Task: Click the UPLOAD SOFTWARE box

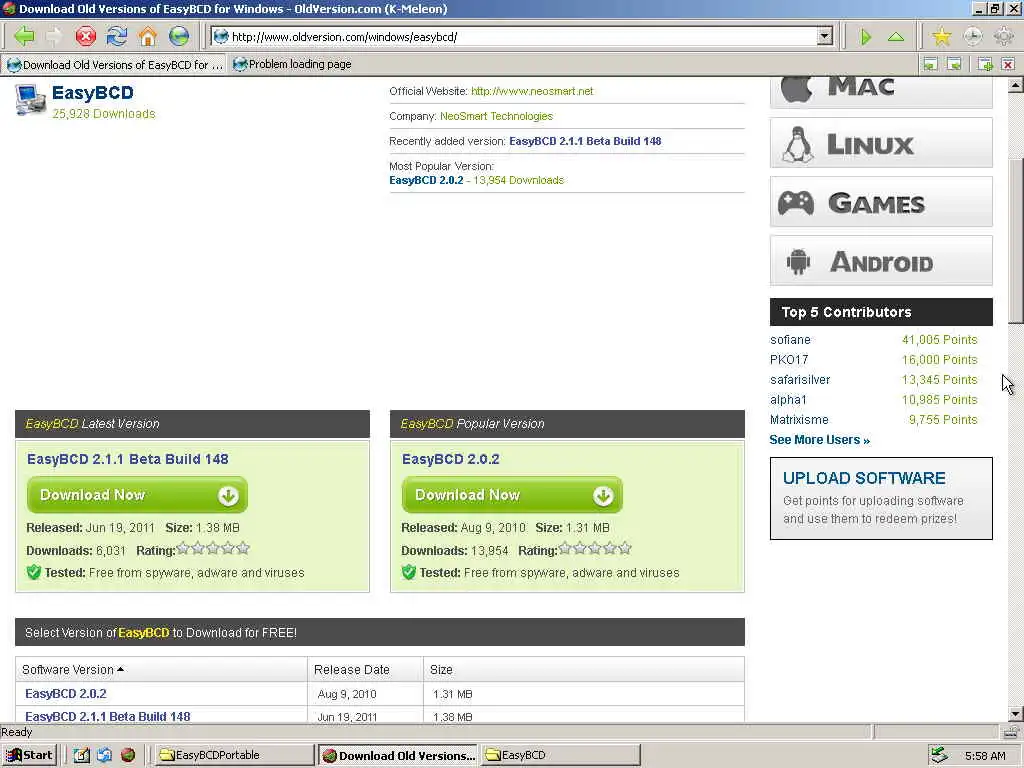Action: (x=881, y=498)
